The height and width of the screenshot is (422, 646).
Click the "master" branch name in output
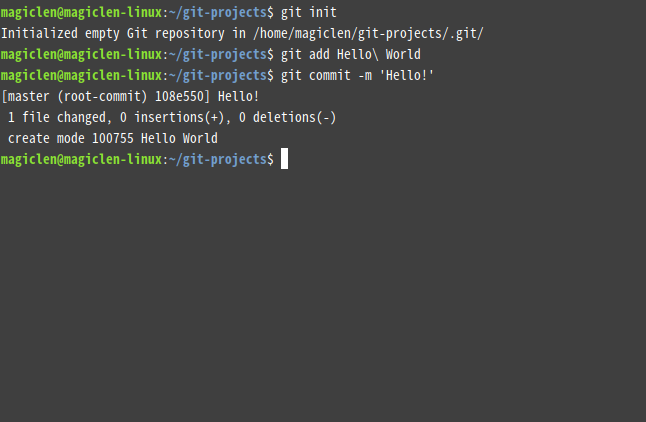pyautogui.click(x=28, y=96)
